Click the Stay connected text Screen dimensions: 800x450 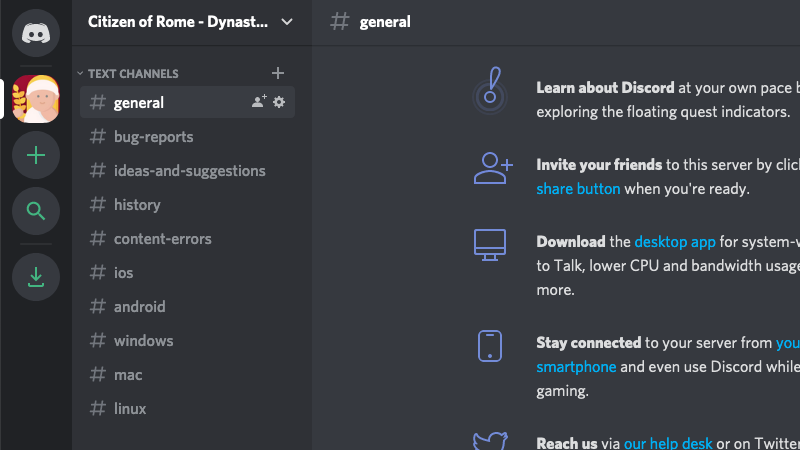588,343
